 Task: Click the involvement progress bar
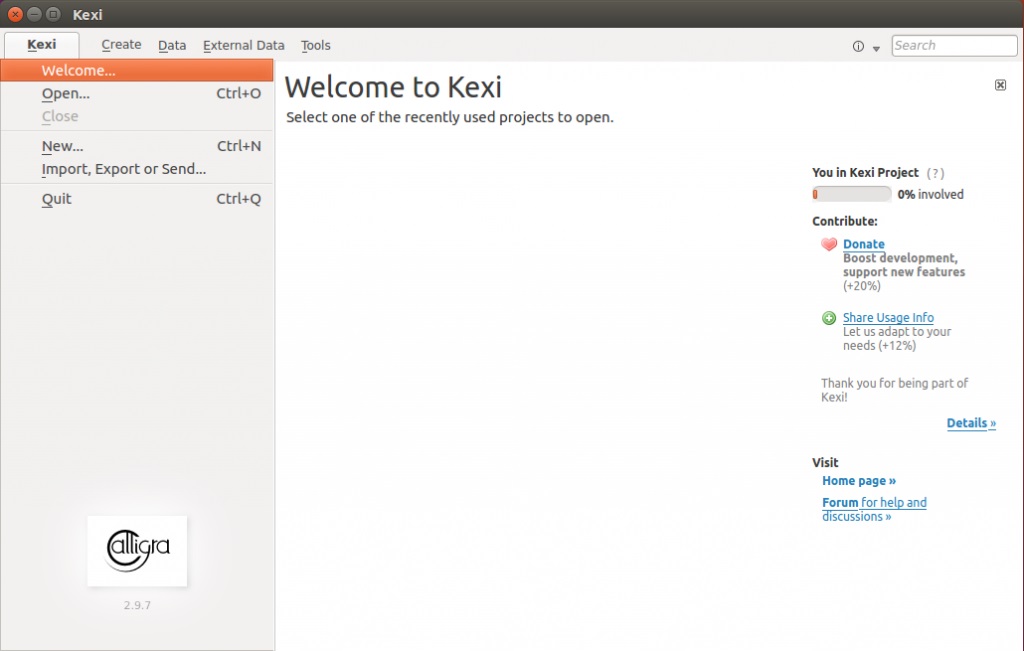coord(852,194)
